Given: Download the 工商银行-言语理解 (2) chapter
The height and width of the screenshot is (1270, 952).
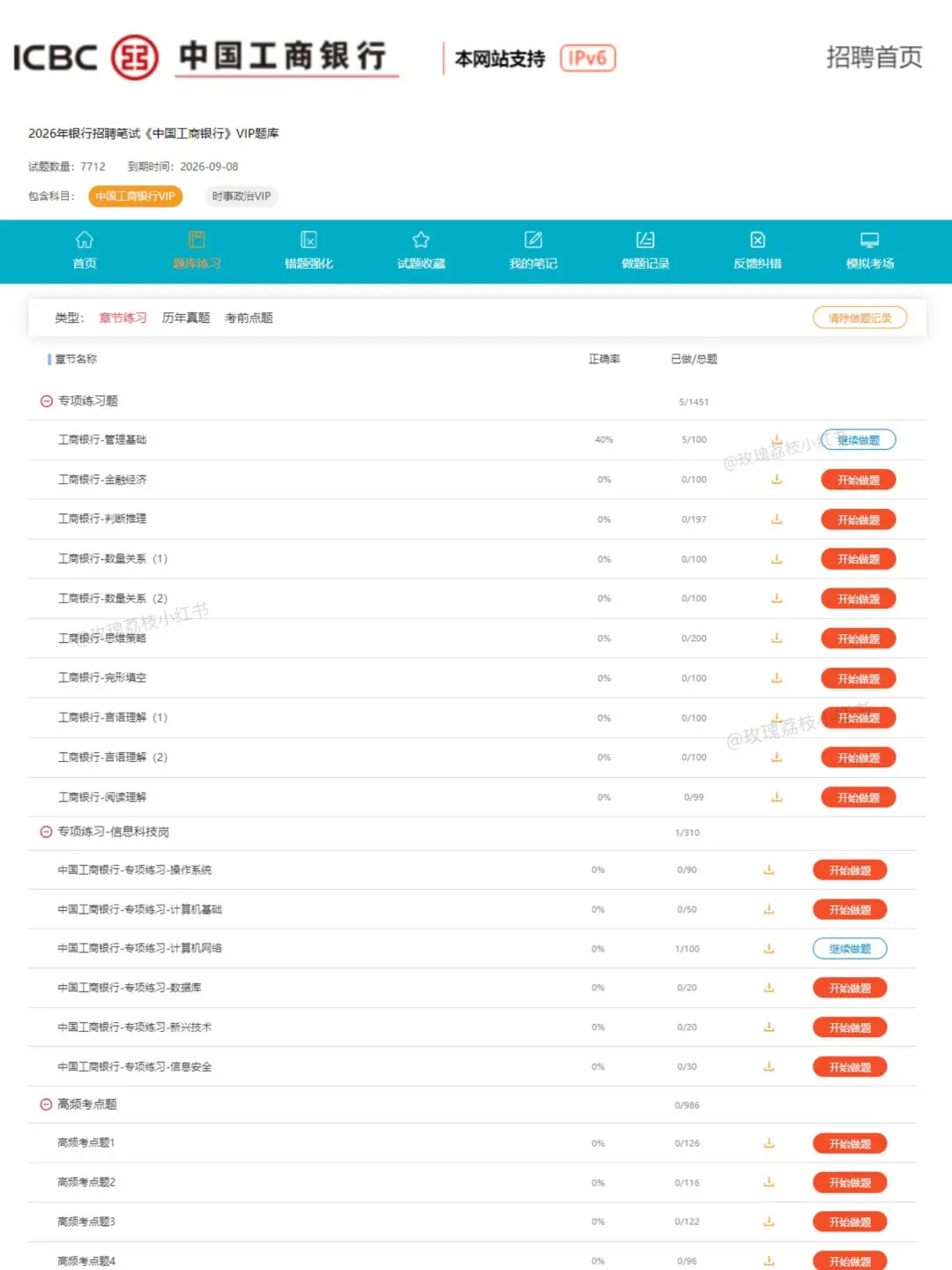Looking at the screenshot, I should coord(777,758).
